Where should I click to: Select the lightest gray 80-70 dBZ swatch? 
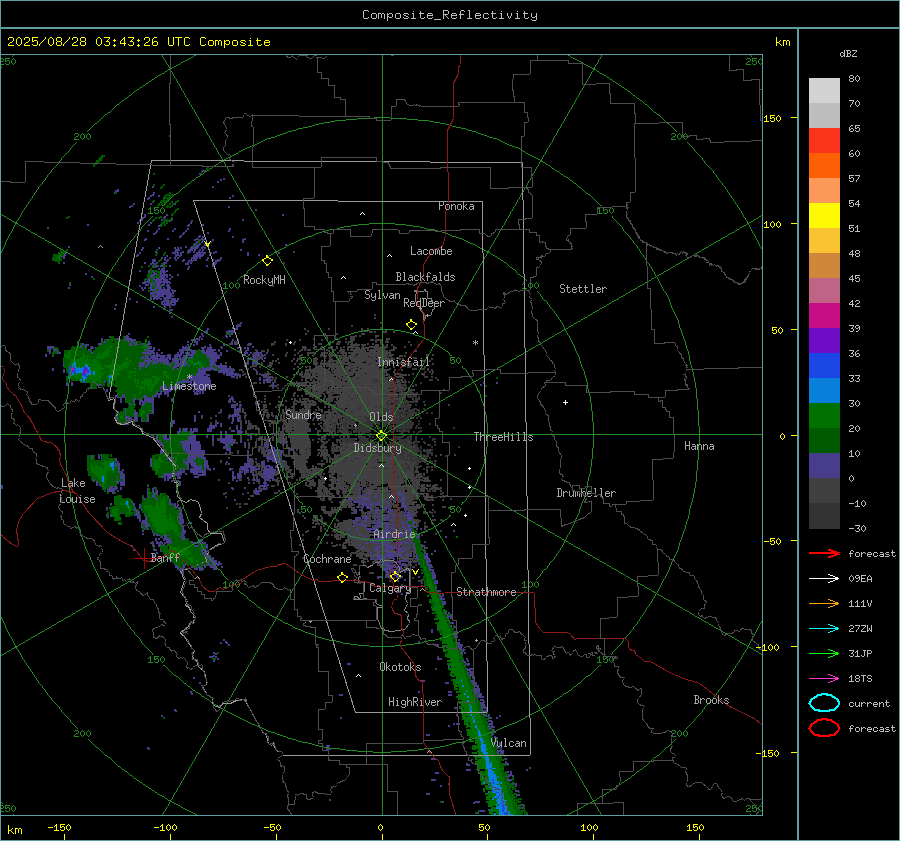[824, 91]
